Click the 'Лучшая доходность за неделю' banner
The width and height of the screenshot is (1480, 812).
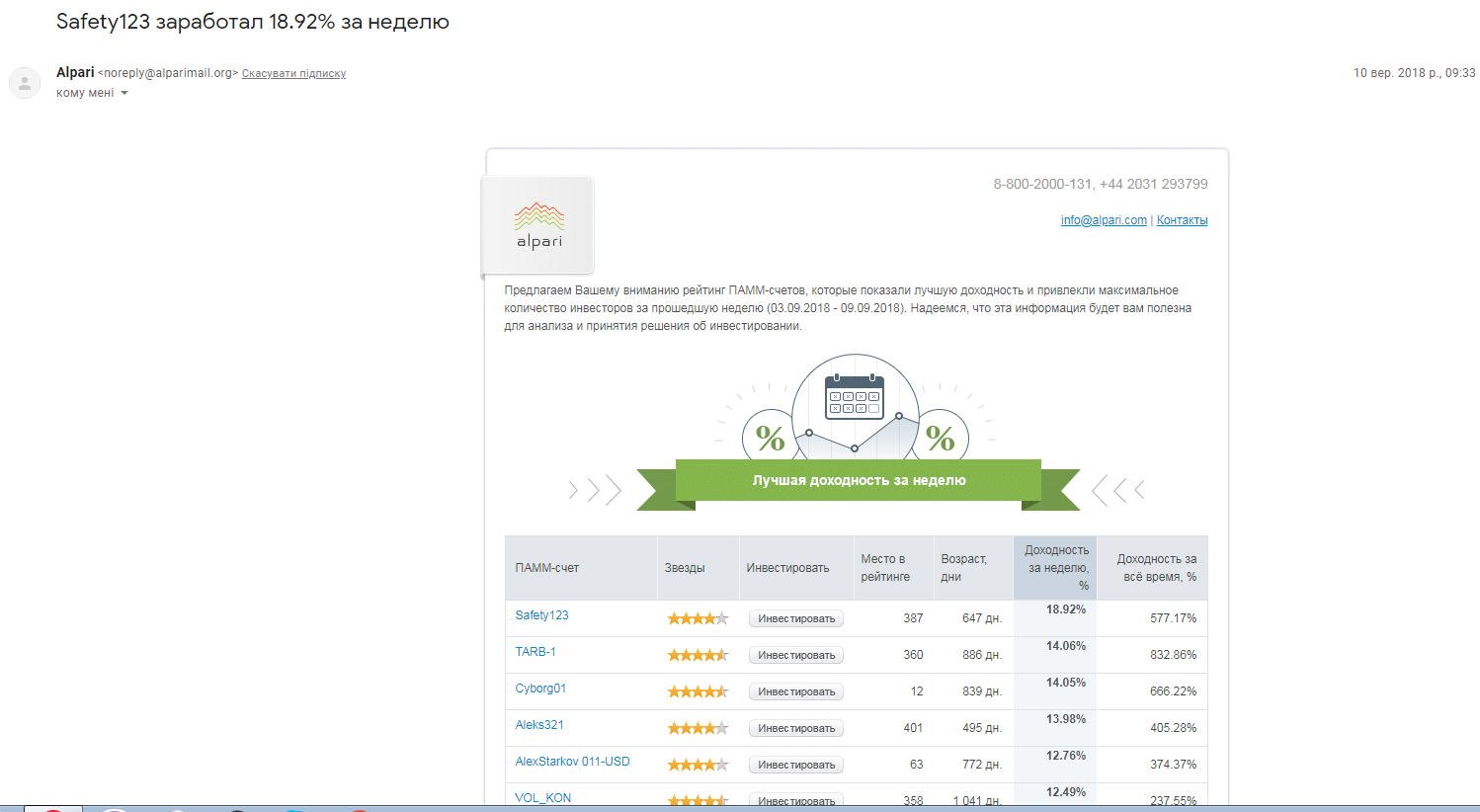tap(859, 481)
